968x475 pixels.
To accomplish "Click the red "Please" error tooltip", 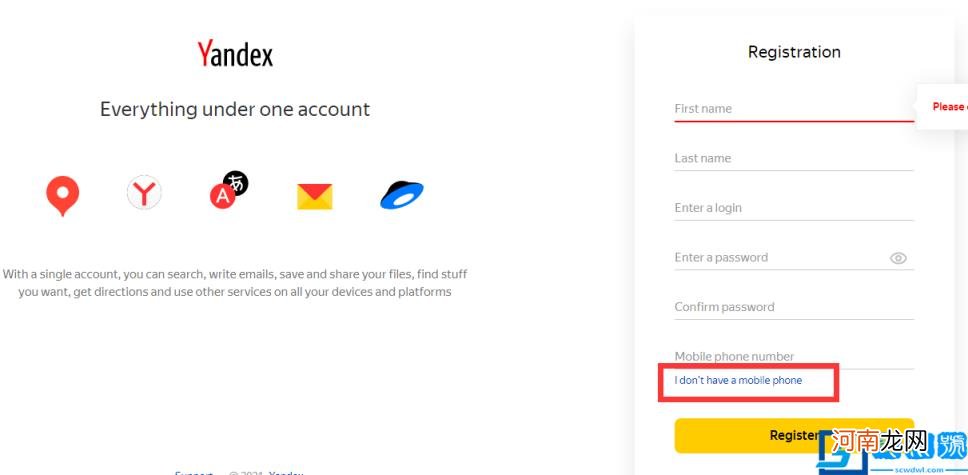I will [946, 107].
